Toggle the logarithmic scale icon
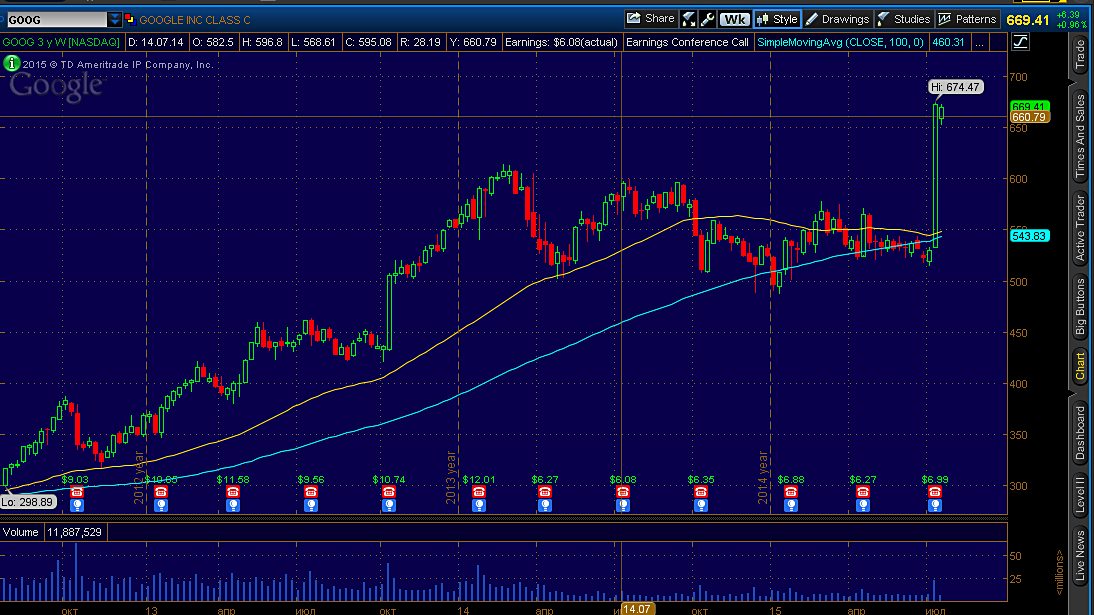Viewport: 1094px width, 615px height. coord(1020,42)
